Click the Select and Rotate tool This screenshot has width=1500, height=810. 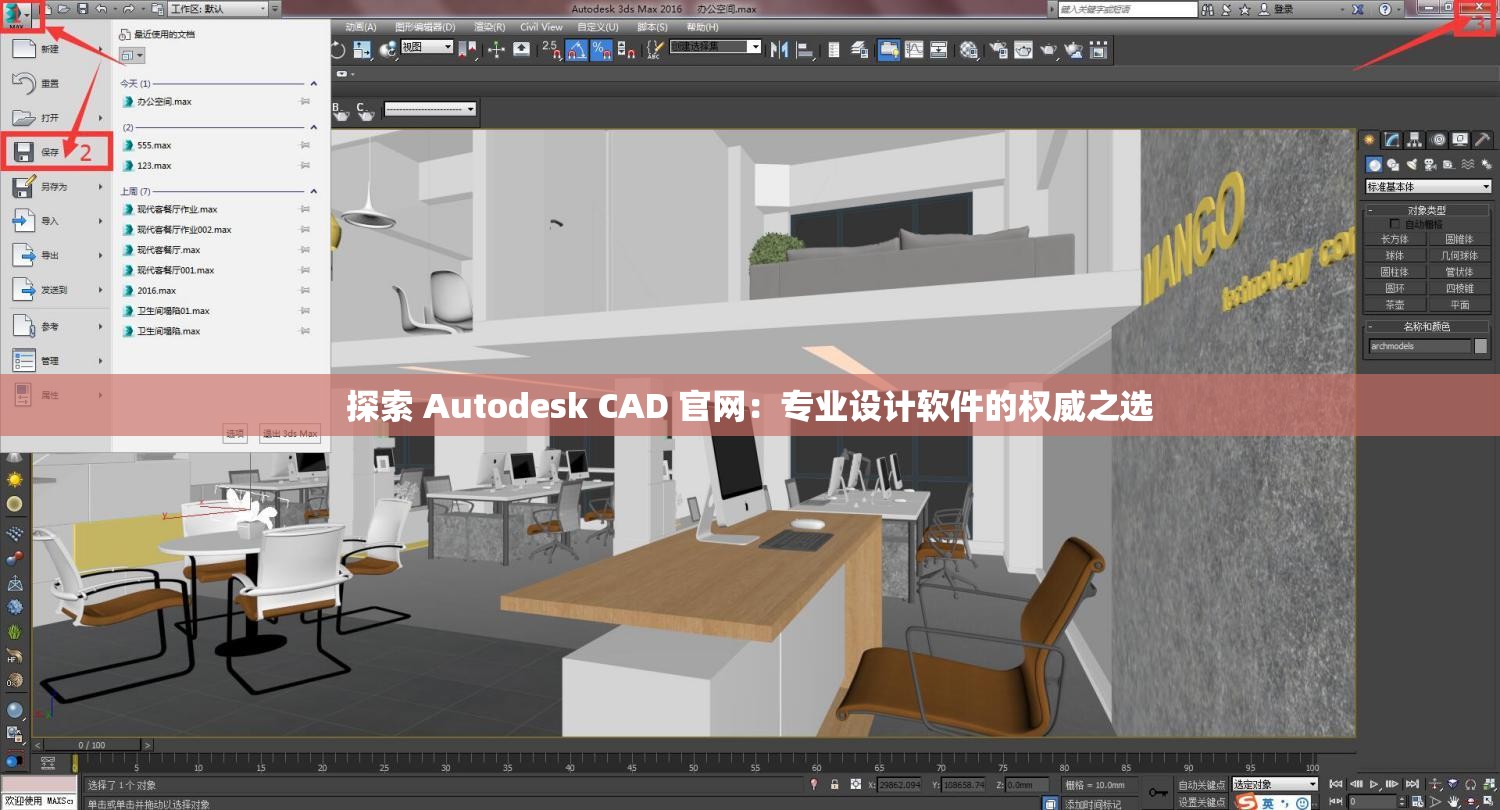point(338,48)
